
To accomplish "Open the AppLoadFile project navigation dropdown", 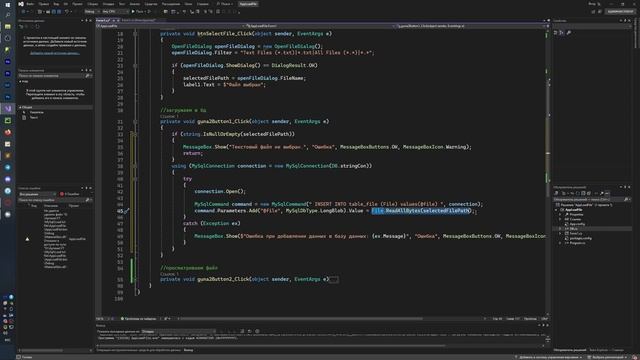I will [x=170, y=26].
